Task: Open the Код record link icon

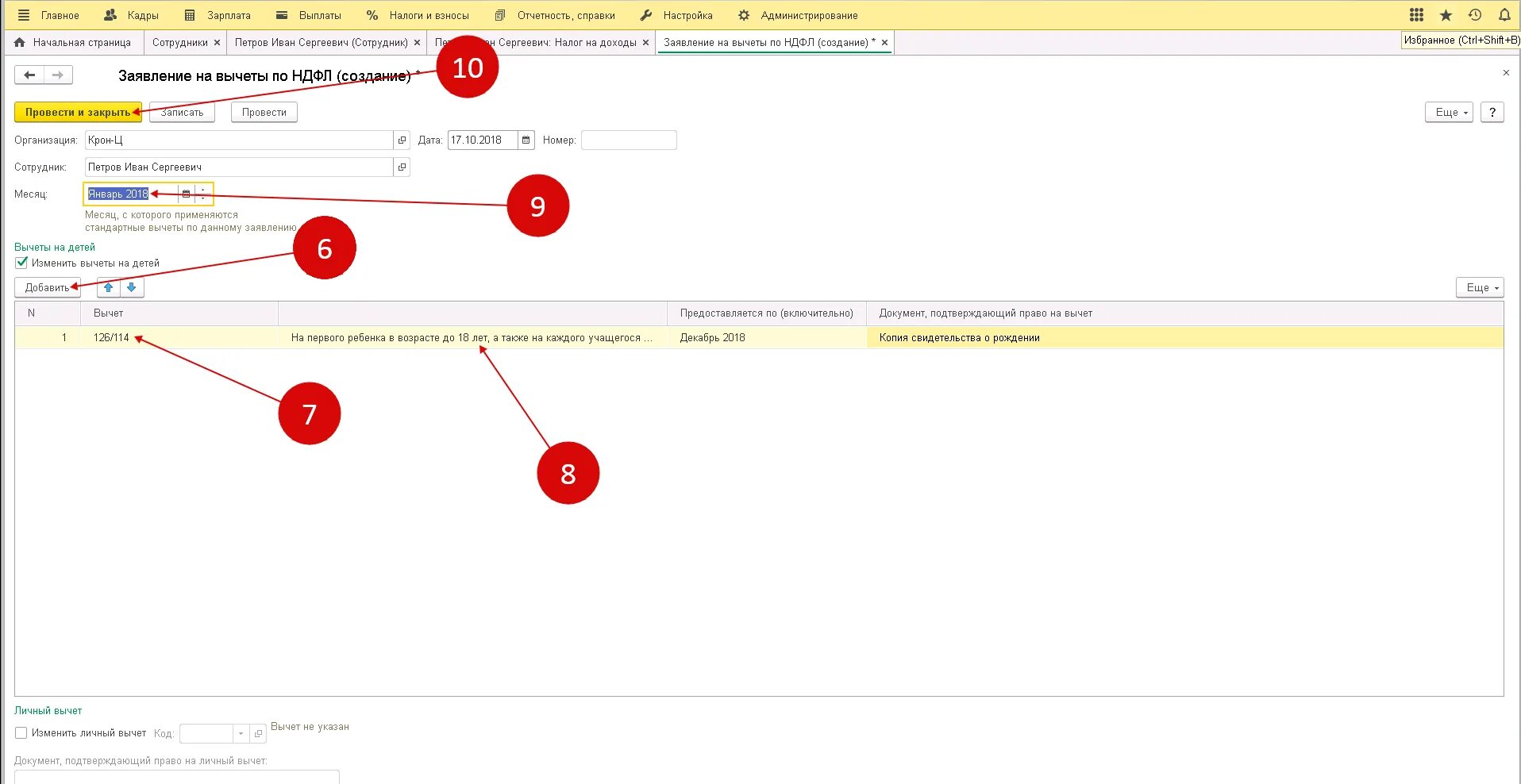Action: click(258, 734)
